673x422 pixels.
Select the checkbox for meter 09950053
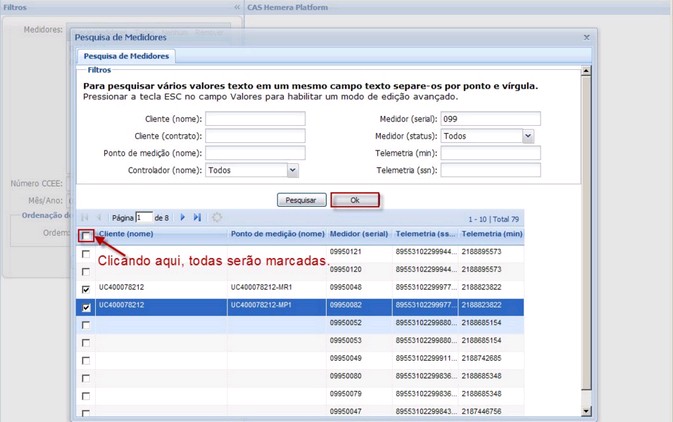coord(87,341)
